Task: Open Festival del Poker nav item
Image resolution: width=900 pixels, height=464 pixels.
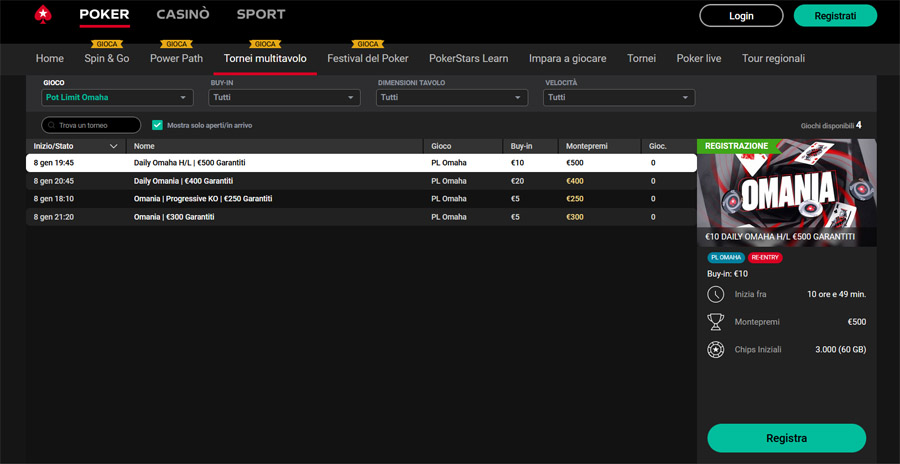Action: coord(368,59)
